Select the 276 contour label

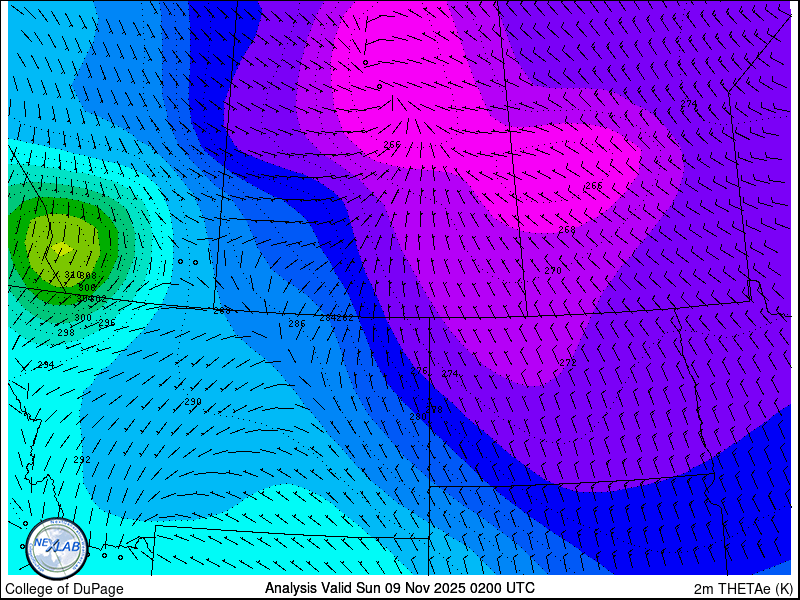[x=419, y=371]
